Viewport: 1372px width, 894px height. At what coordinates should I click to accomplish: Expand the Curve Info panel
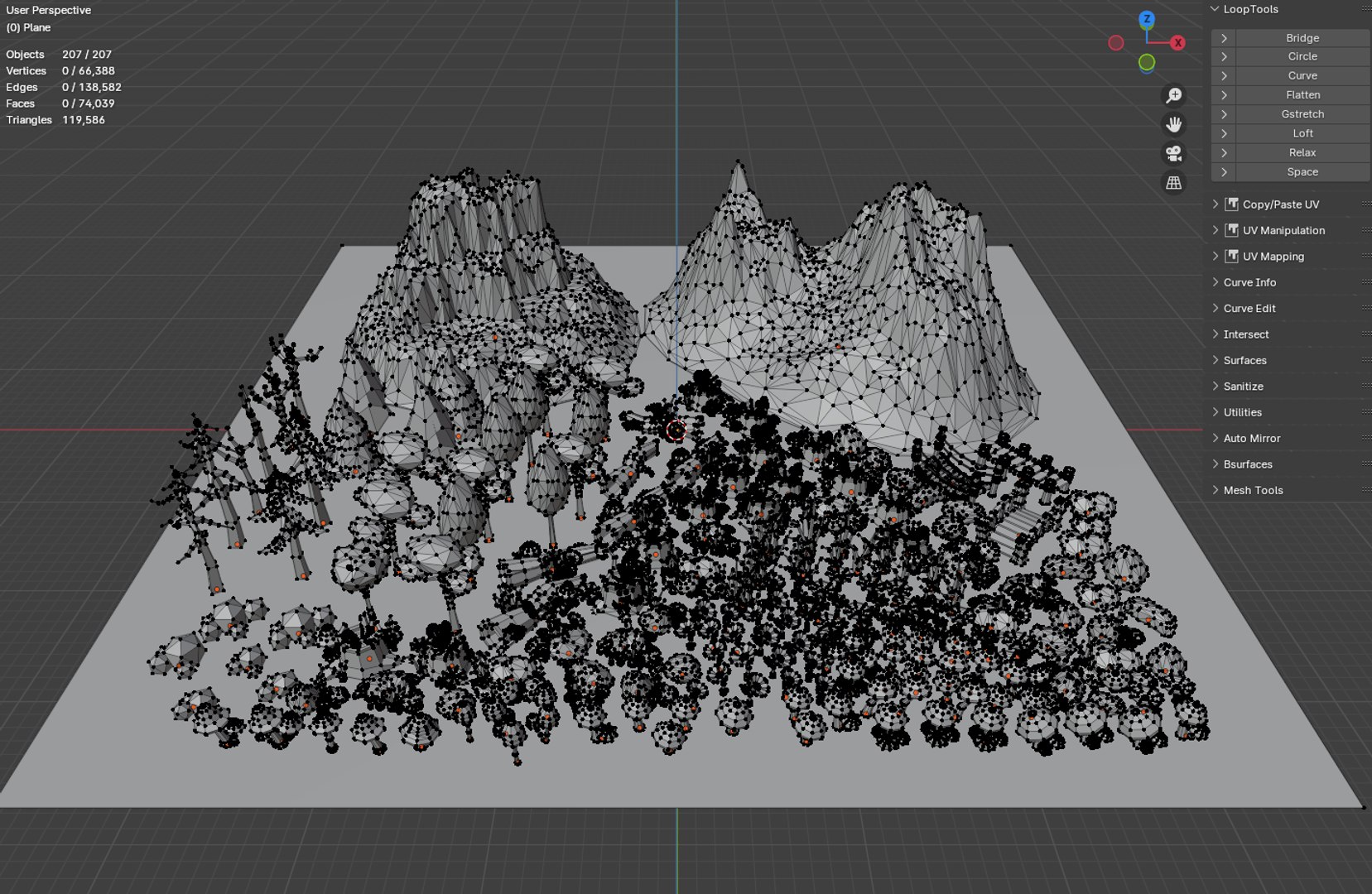1216,282
